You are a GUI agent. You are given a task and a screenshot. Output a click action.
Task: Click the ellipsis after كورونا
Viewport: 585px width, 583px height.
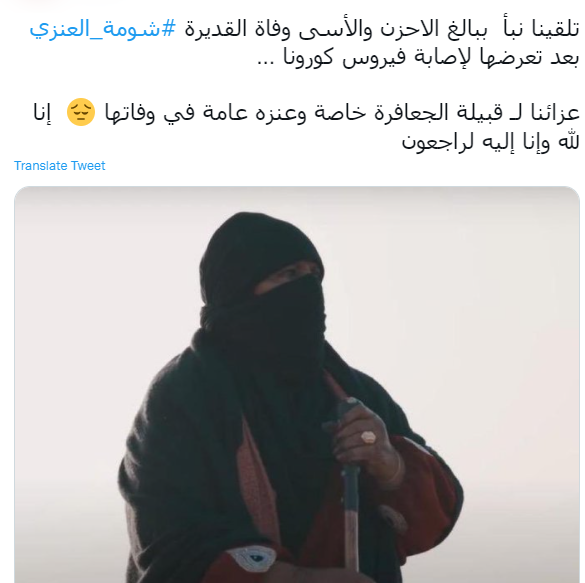click(267, 63)
